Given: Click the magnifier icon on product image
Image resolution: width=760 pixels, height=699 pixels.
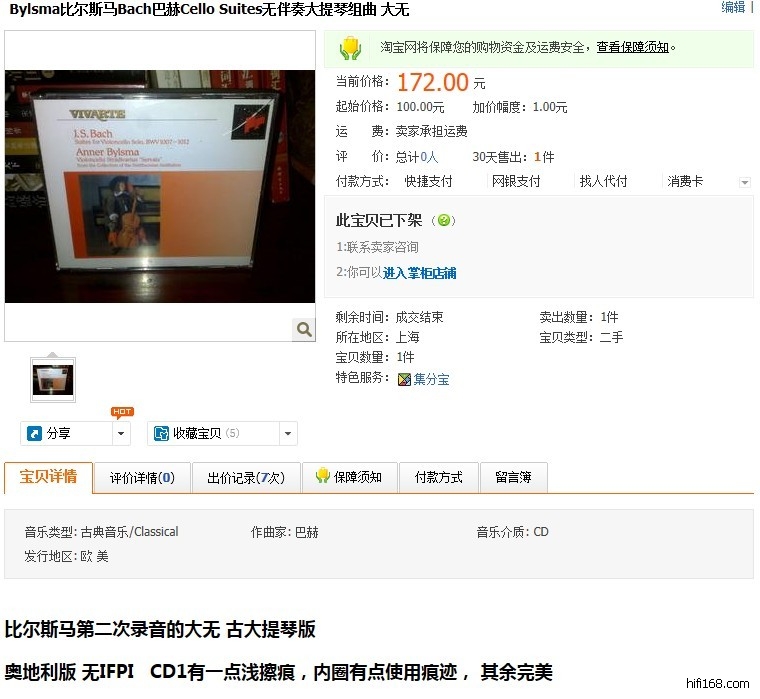Looking at the screenshot, I should click(303, 329).
